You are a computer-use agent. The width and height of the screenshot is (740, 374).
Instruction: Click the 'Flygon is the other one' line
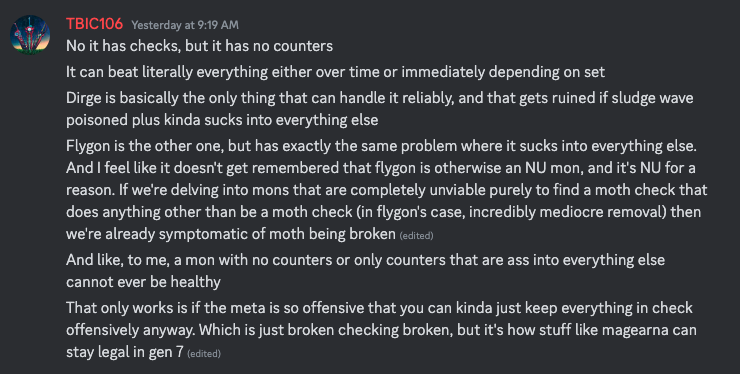coord(381,146)
